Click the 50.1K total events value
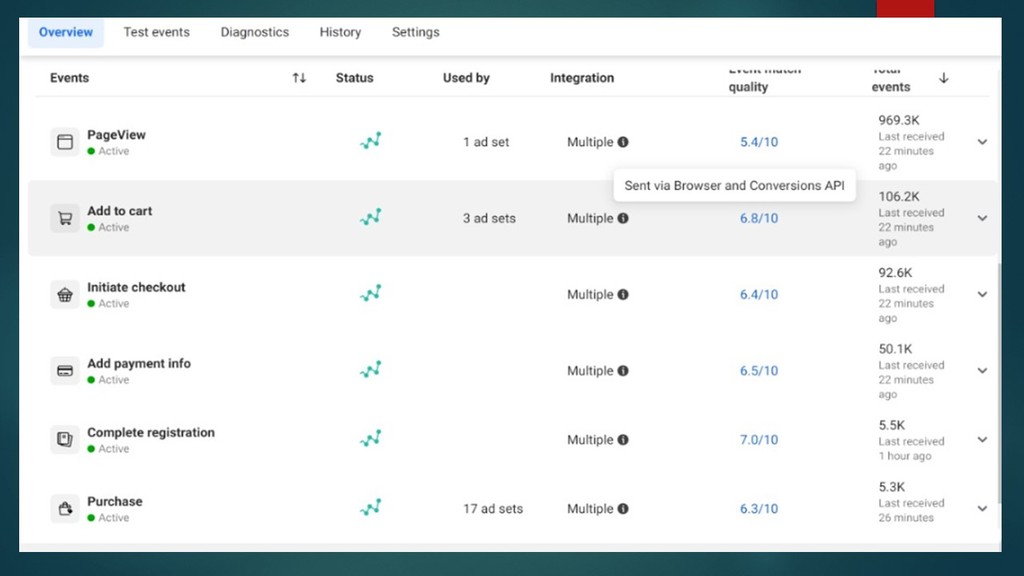1024x576 pixels. 895,349
